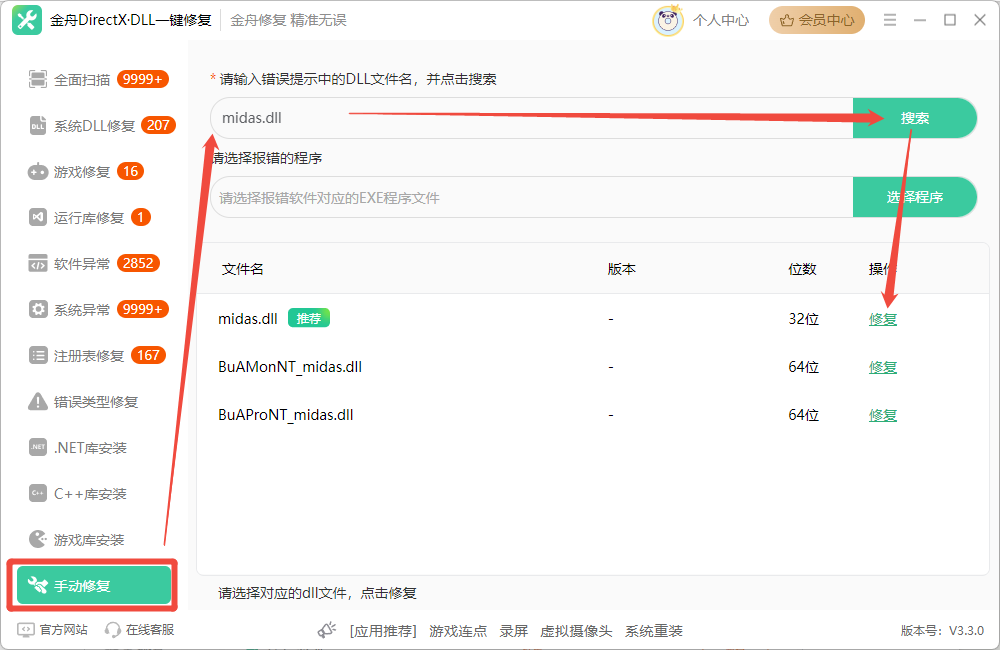The height and width of the screenshot is (650, 1000).
Task: Open 个人中心 personal center
Action: 721,20
